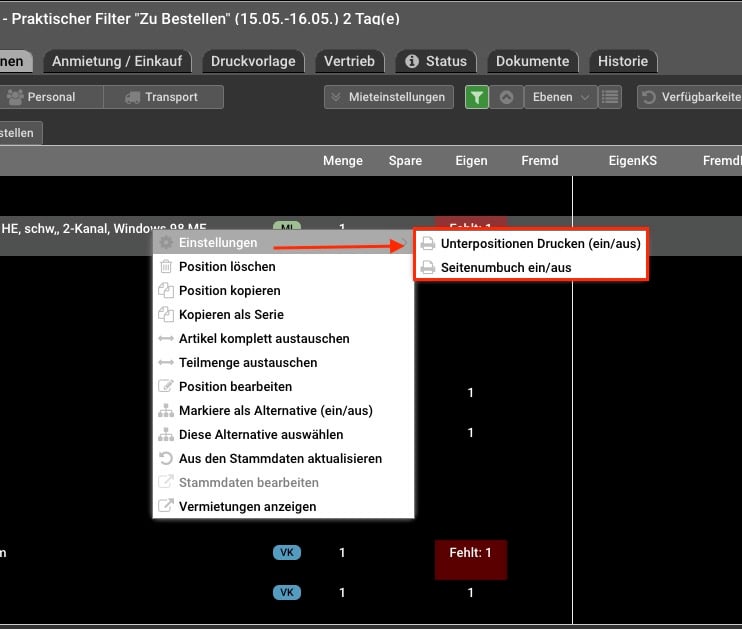Switch to the Druckvorlage tab
Screen dimensions: 742x629
(253, 61)
